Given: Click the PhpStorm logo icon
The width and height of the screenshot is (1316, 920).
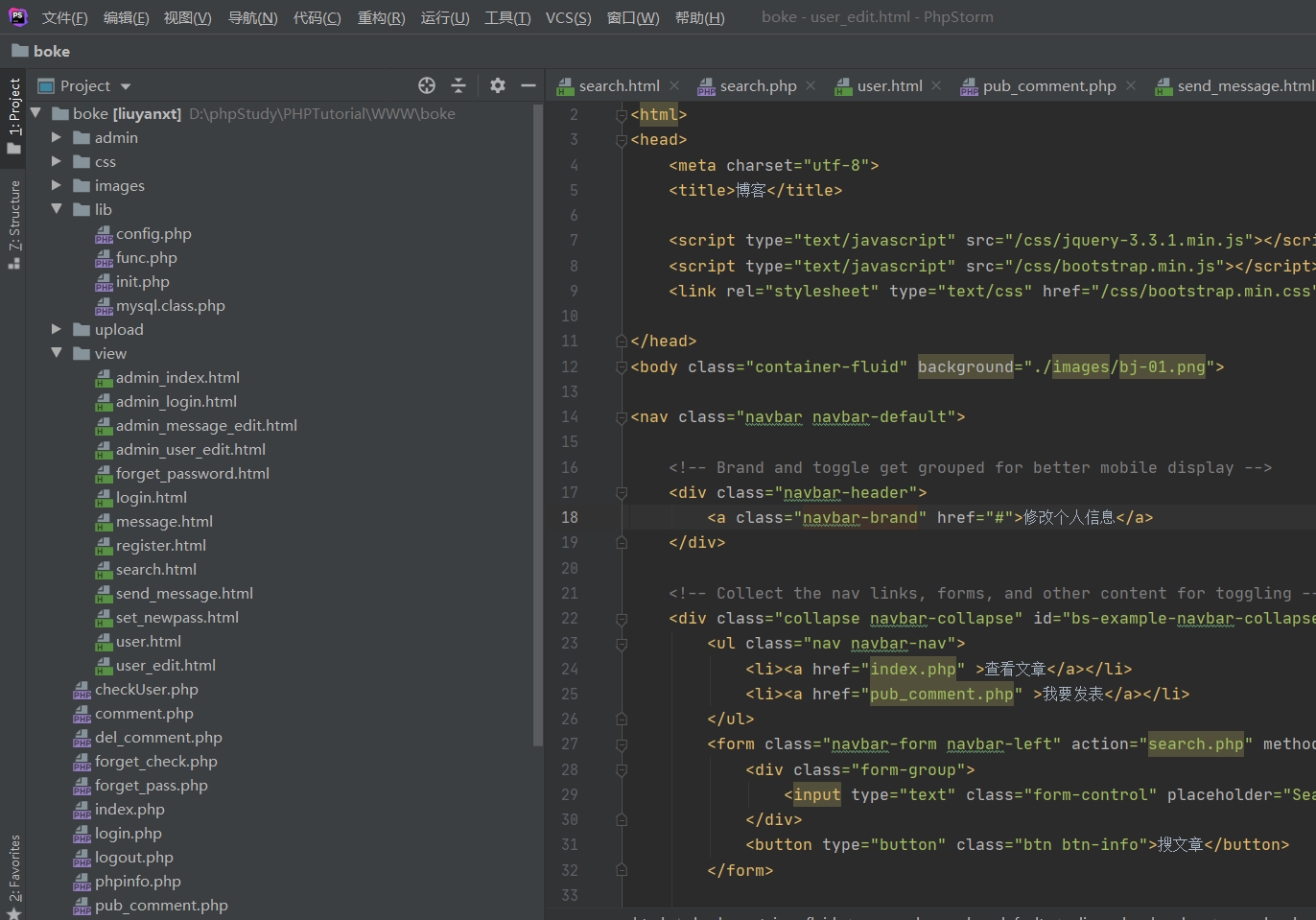Looking at the screenshot, I should [18, 17].
